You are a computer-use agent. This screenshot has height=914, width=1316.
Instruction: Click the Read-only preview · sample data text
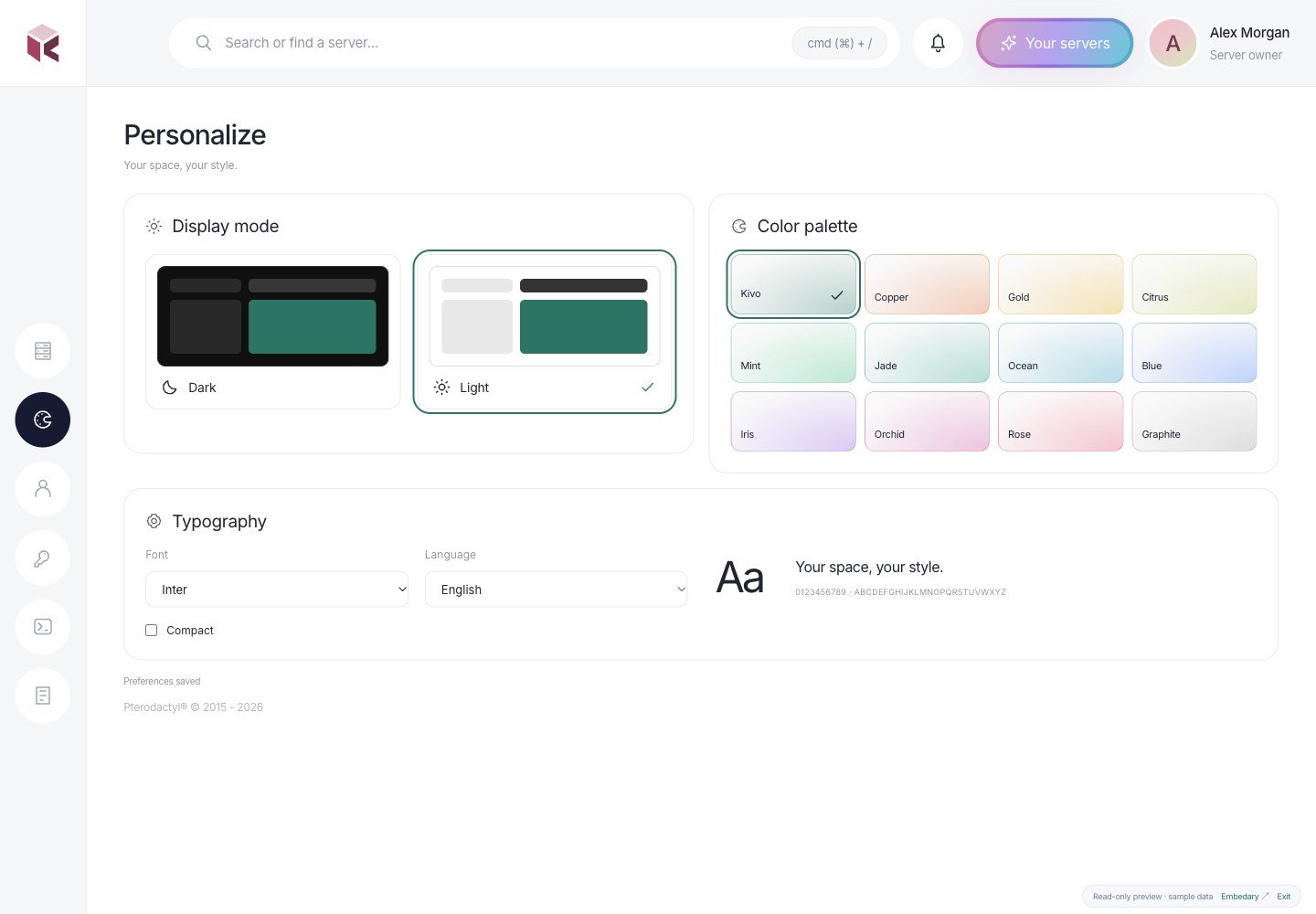tap(1152, 897)
